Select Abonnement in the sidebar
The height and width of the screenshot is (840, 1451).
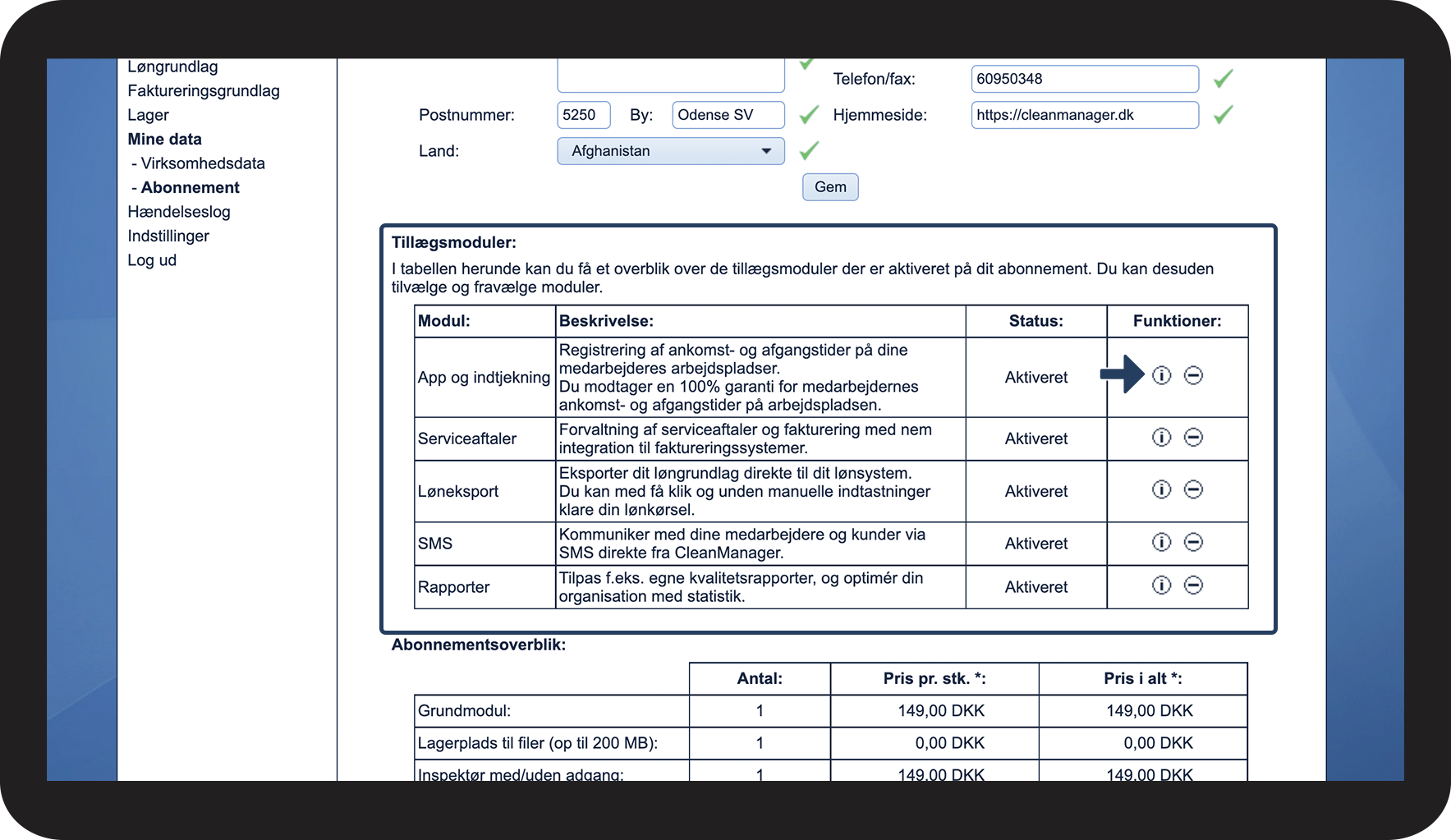[190, 187]
